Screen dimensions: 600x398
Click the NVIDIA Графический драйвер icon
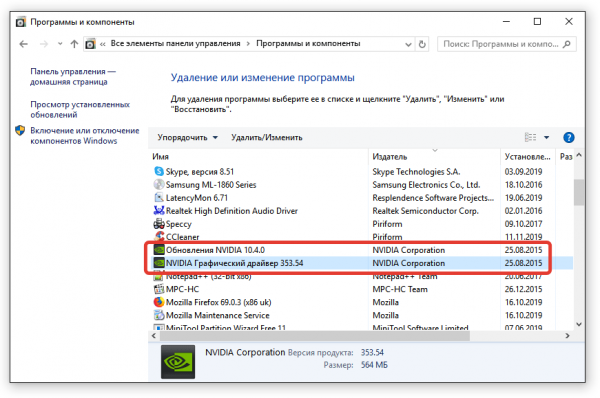tap(159, 263)
